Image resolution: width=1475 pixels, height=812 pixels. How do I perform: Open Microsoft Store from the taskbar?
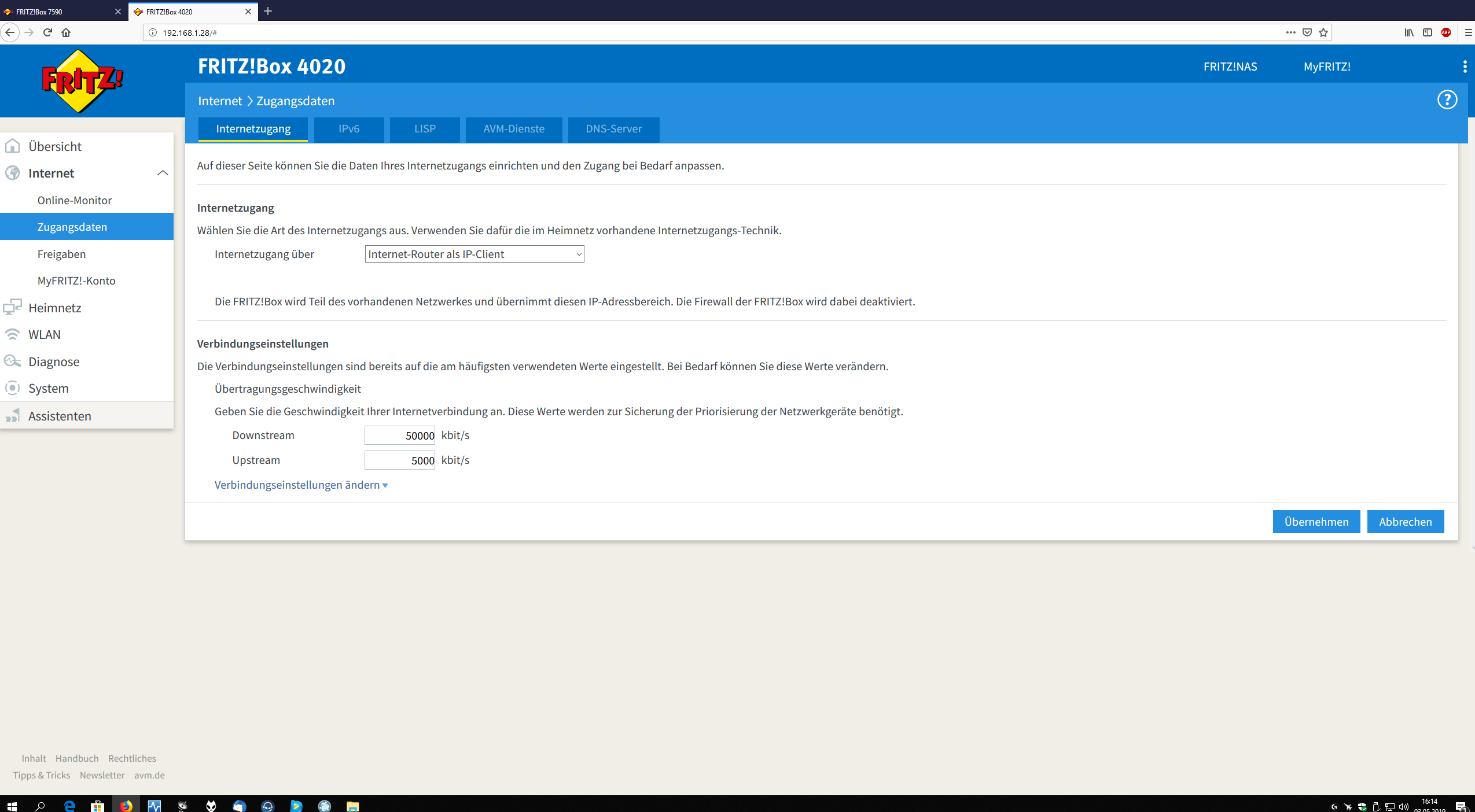(x=98, y=806)
